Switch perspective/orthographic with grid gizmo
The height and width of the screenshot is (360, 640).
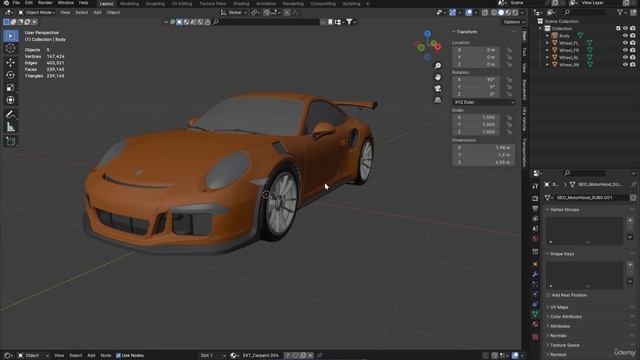point(438,100)
